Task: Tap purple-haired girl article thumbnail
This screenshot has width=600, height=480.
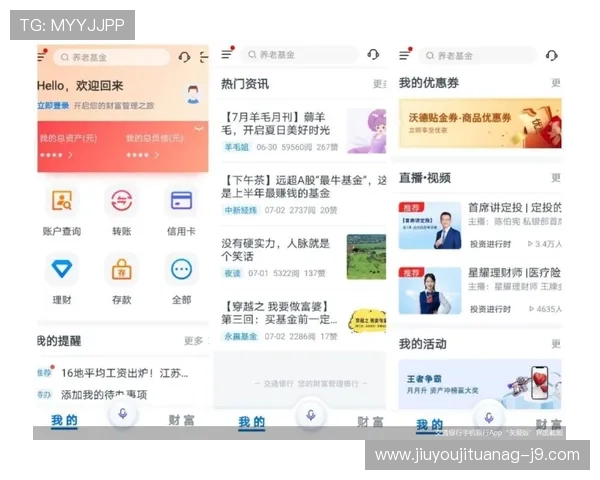Action: (367, 131)
